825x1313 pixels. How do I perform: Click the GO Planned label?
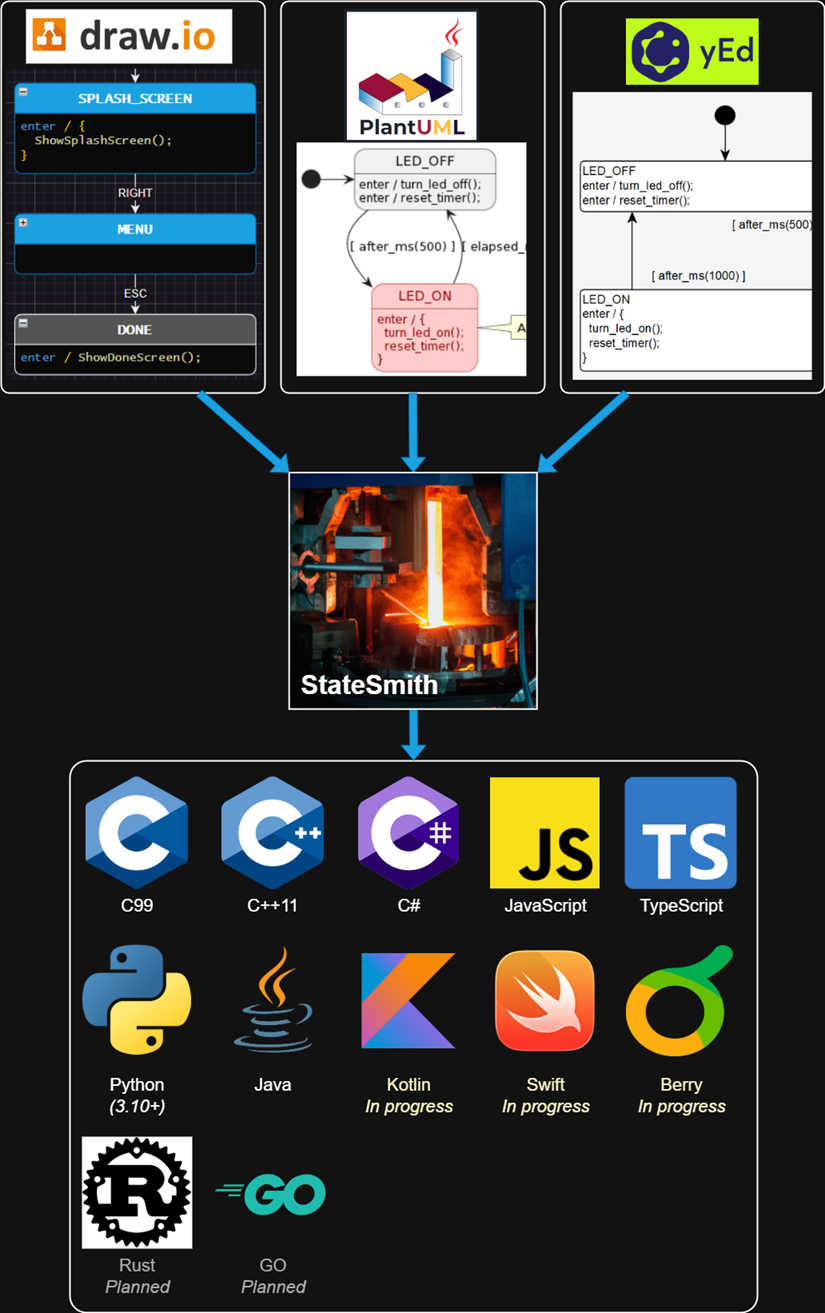273,1276
